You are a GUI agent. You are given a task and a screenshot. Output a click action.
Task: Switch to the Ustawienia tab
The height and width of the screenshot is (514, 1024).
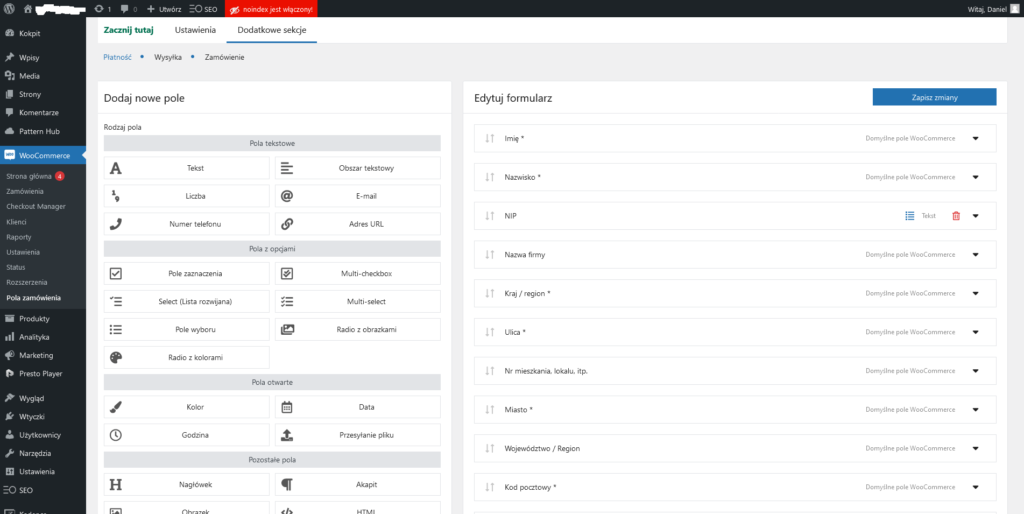(195, 30)
